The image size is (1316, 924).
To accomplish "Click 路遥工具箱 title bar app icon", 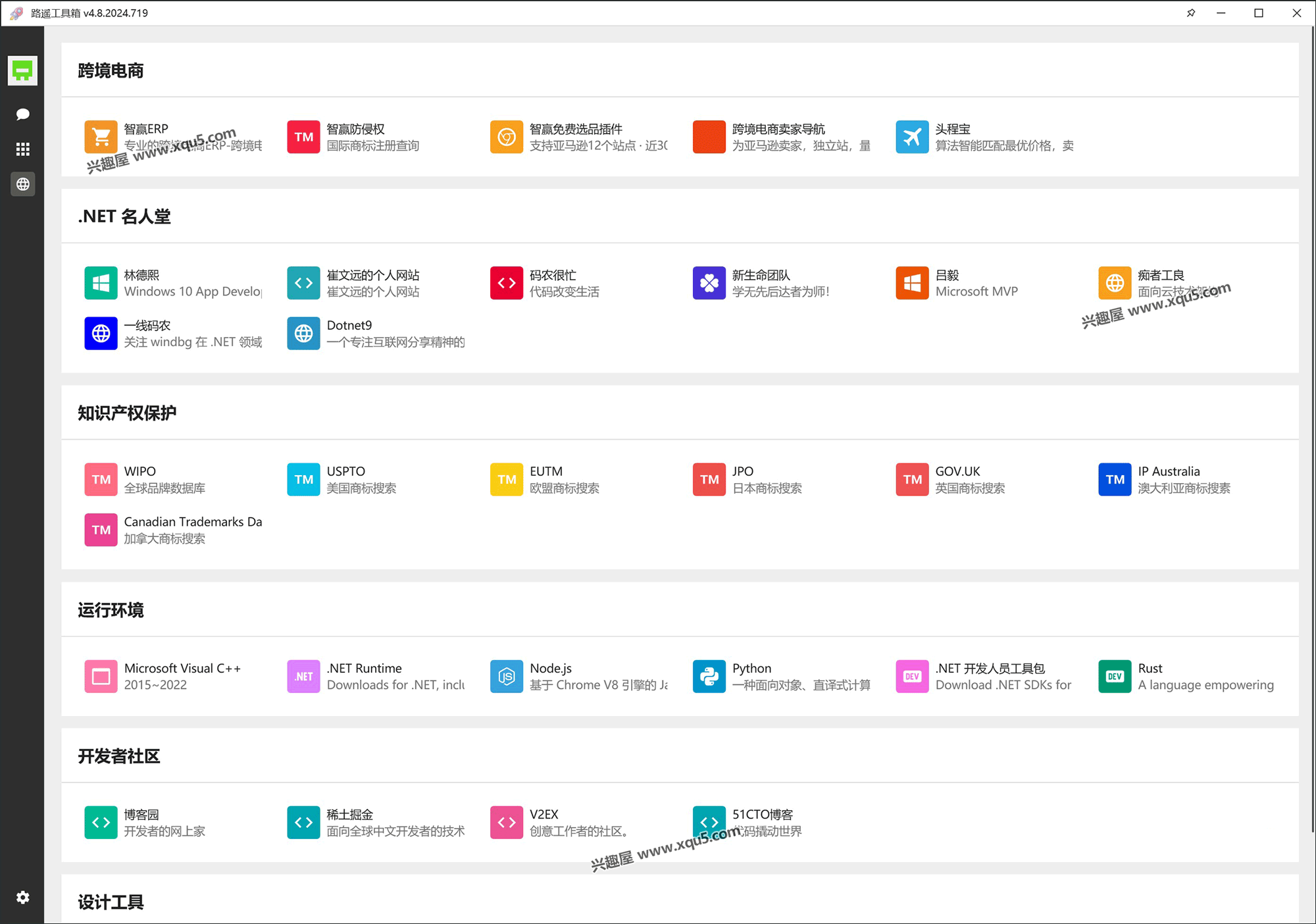I will (17, 13).
